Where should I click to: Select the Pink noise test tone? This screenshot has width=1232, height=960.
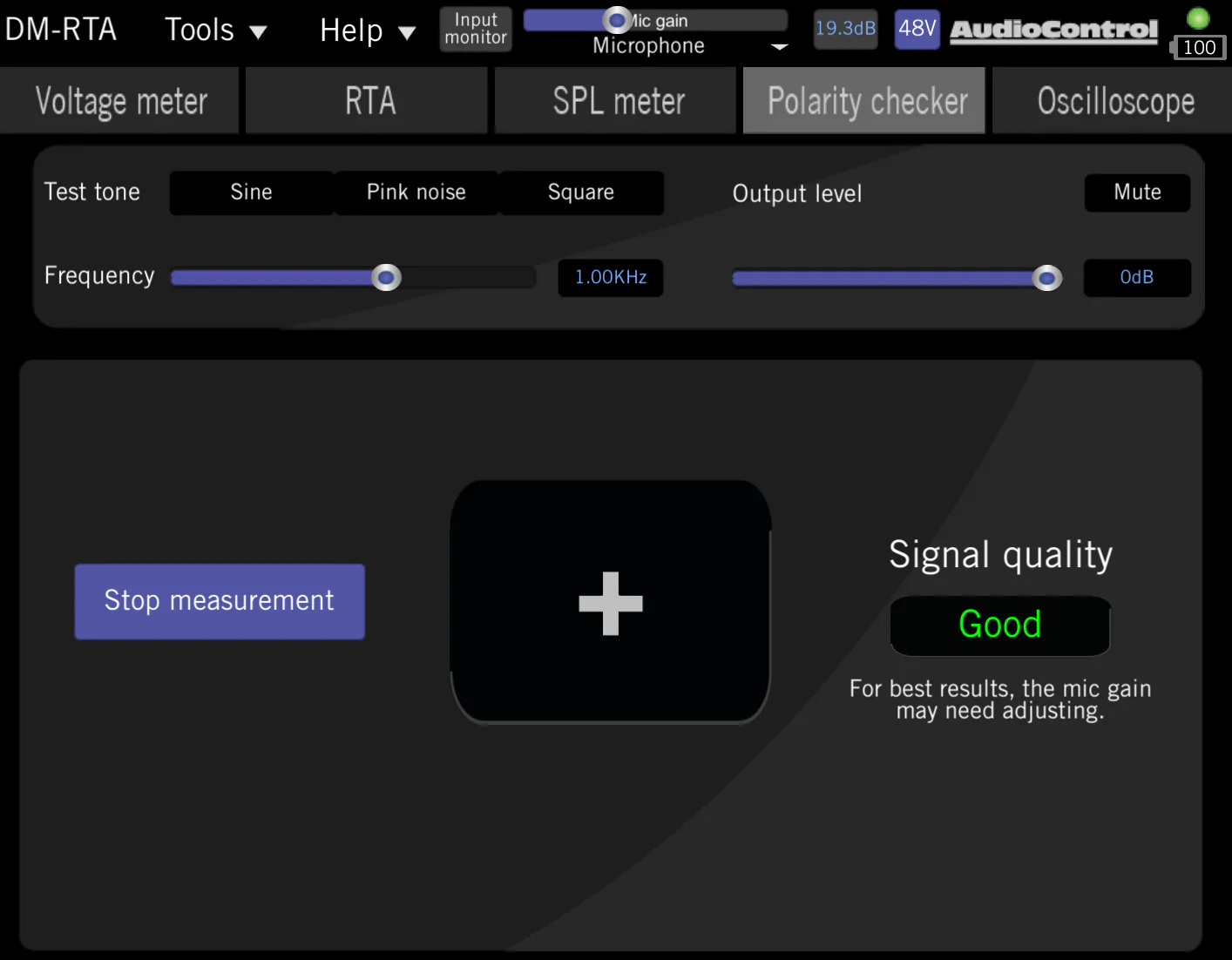pos(416,193)
